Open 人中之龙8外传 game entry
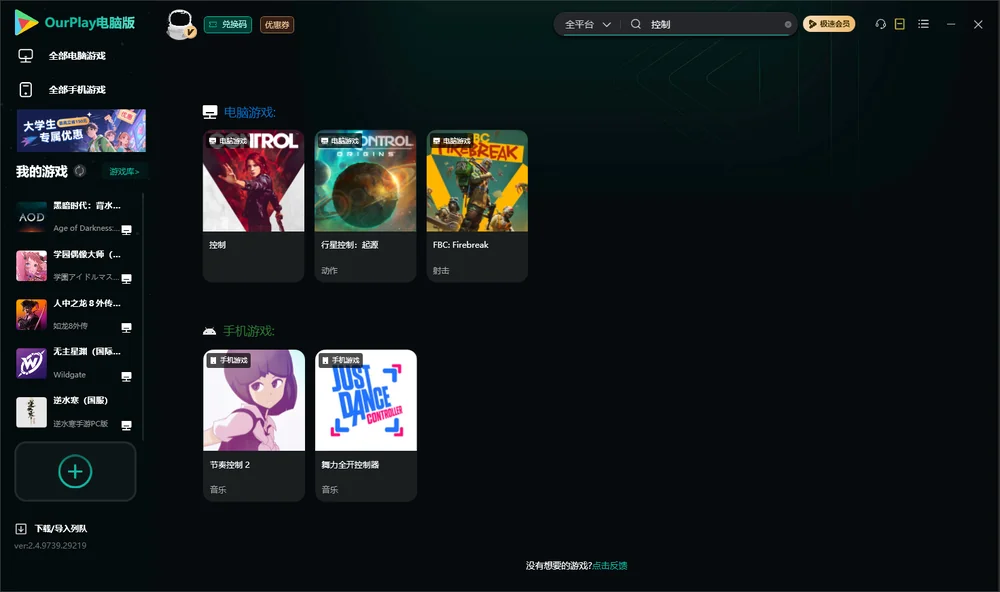Screen dimensions: 1000x592 point(75,314)
